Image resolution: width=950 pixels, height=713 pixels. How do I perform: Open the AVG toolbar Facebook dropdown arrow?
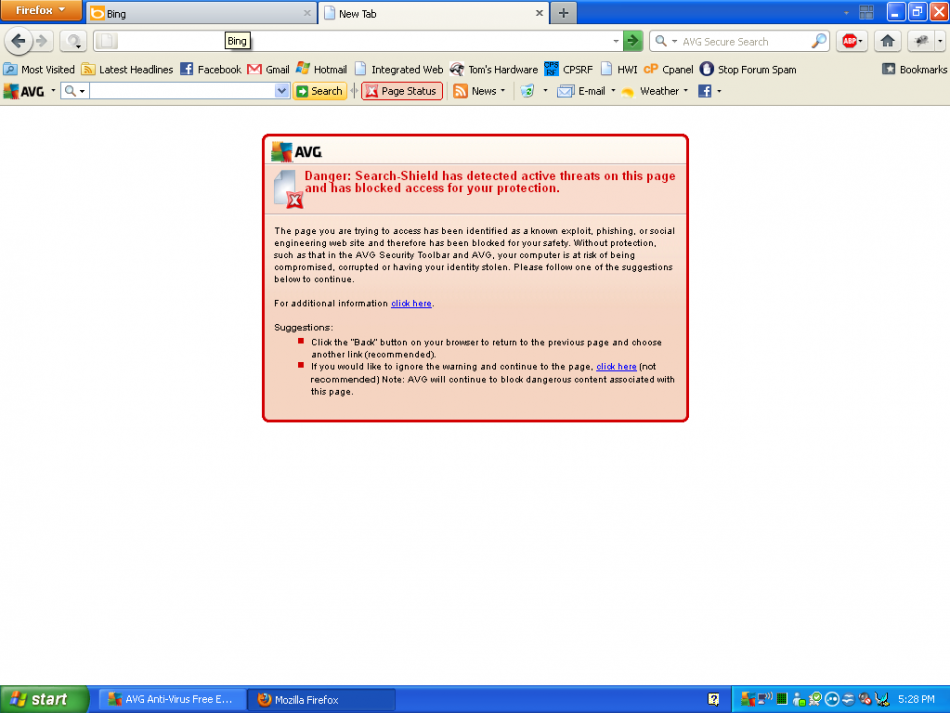(x=719, y=91)
